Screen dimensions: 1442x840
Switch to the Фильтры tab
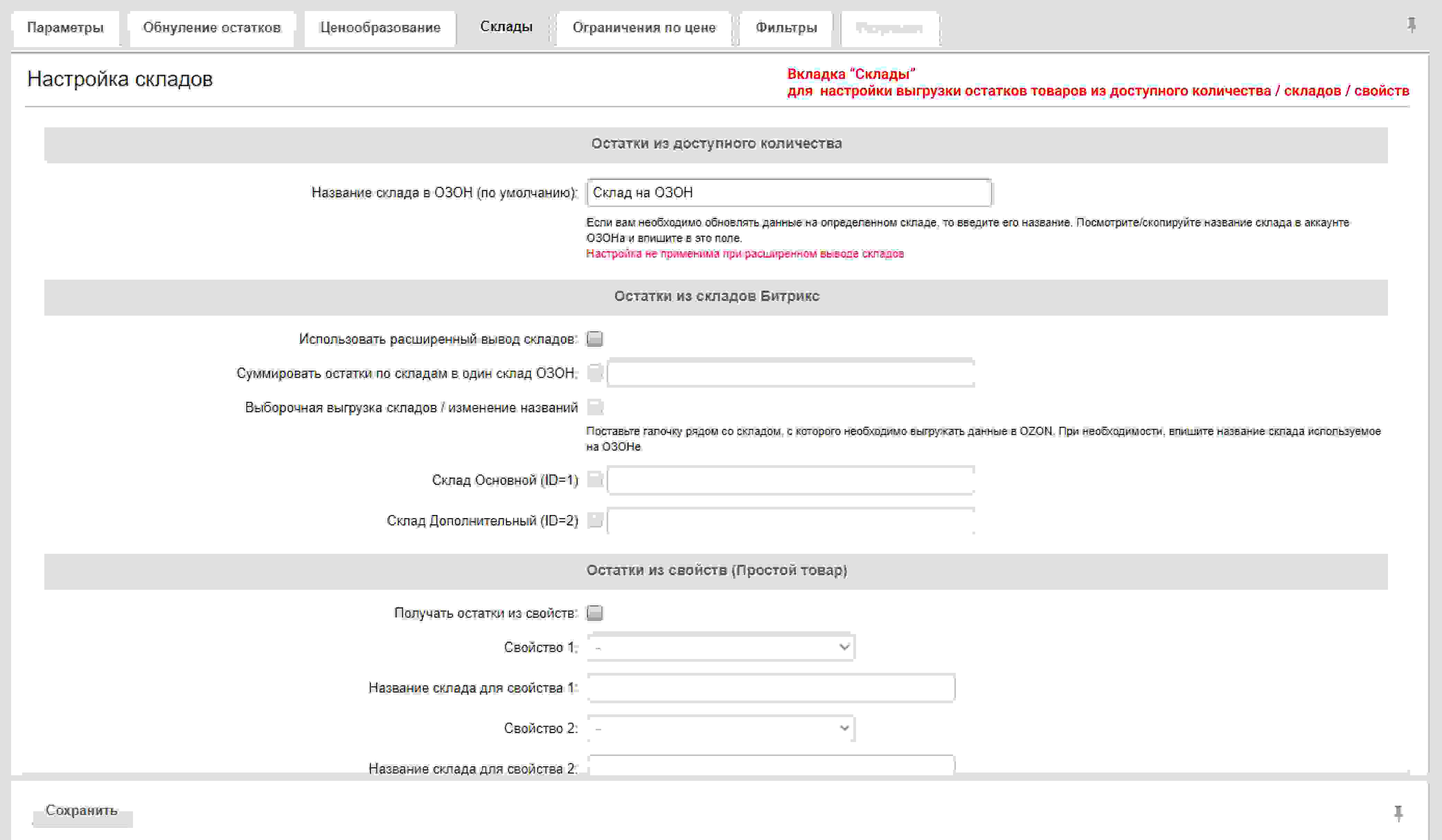[x=786, y=28]
